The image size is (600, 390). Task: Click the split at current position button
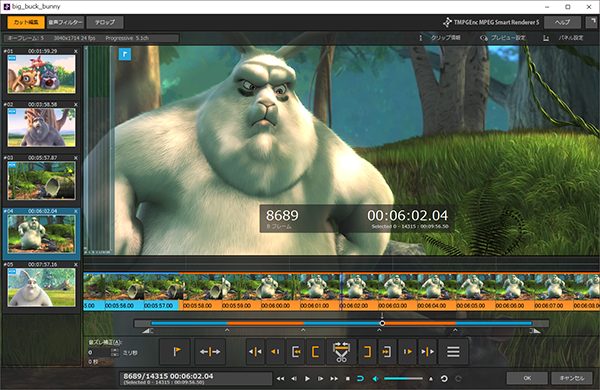[x=210, y=351]
